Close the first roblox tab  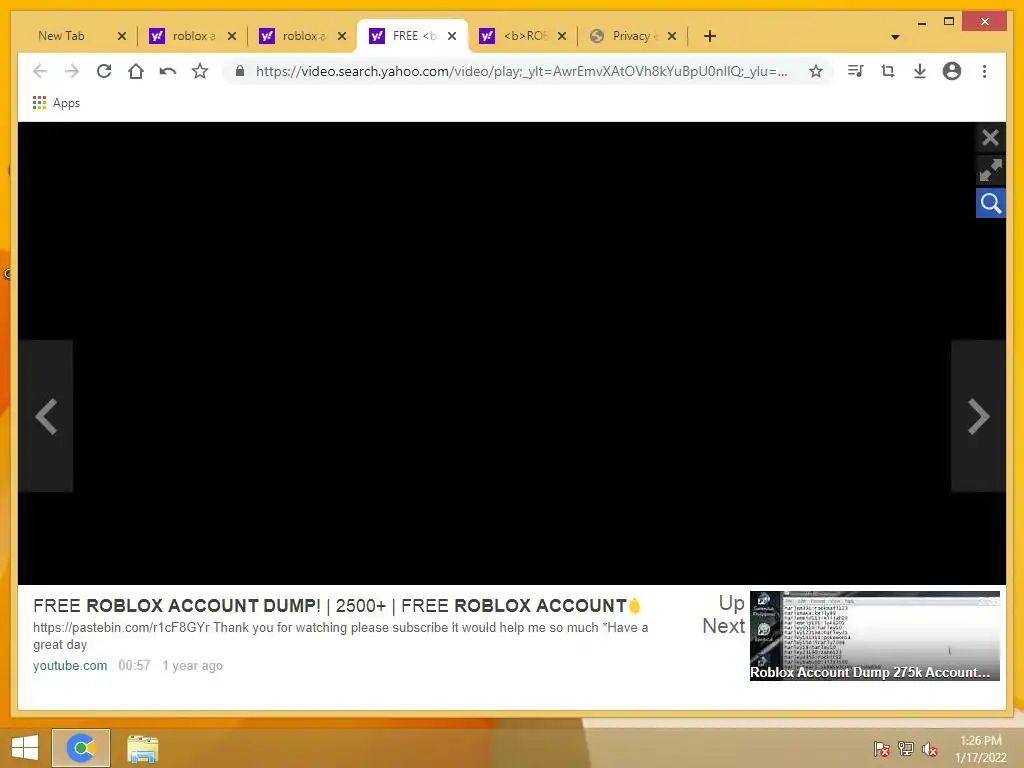click(x=232, y=37)
